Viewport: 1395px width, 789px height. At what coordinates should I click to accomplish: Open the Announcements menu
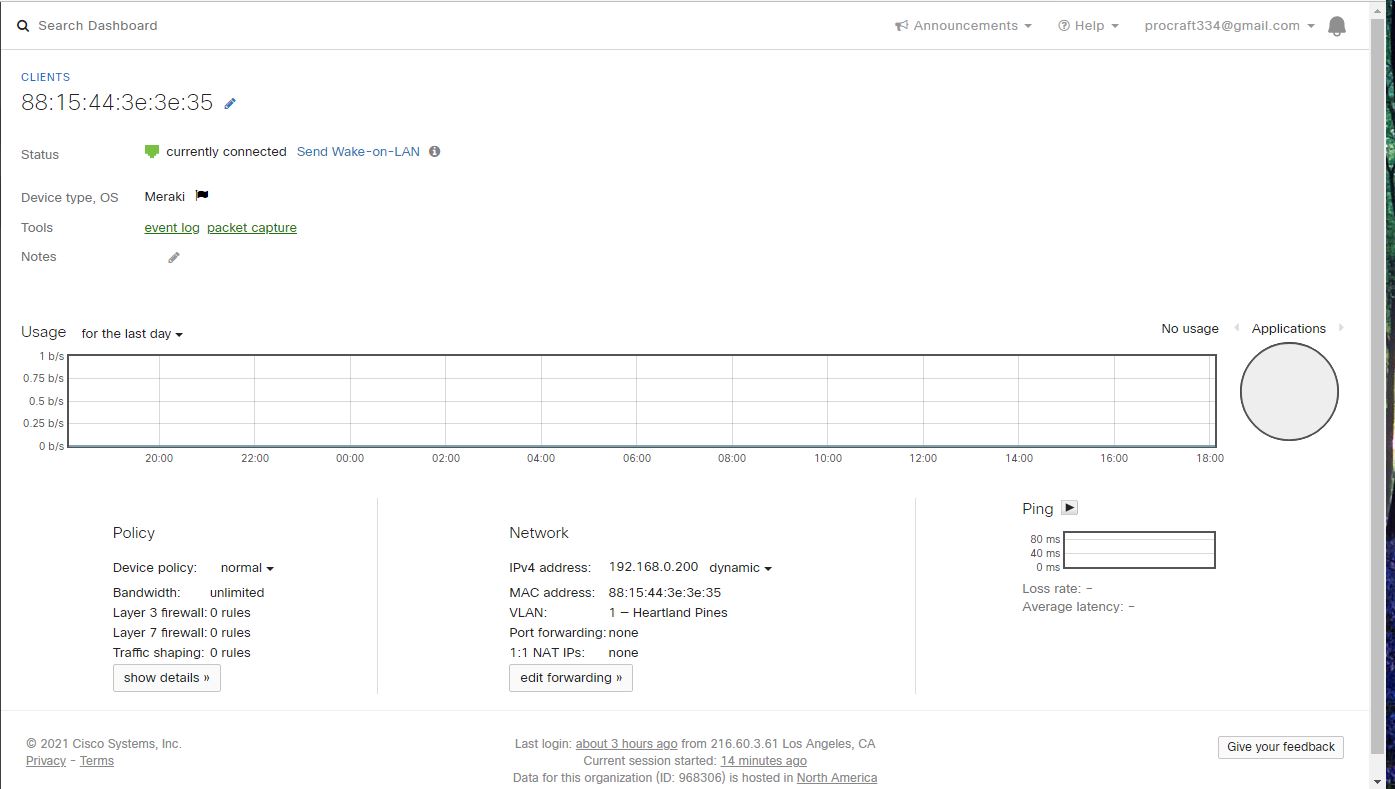click(x=963, y=26)
